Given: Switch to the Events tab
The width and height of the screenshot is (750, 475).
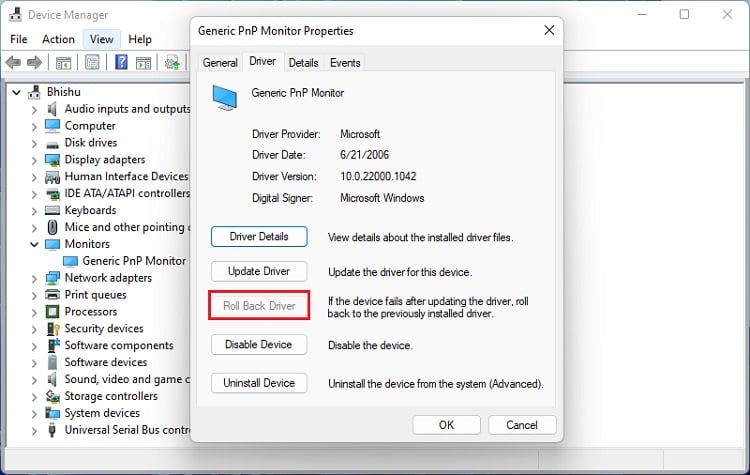Looking at the screenshot, I should click(x=345, y=63).
